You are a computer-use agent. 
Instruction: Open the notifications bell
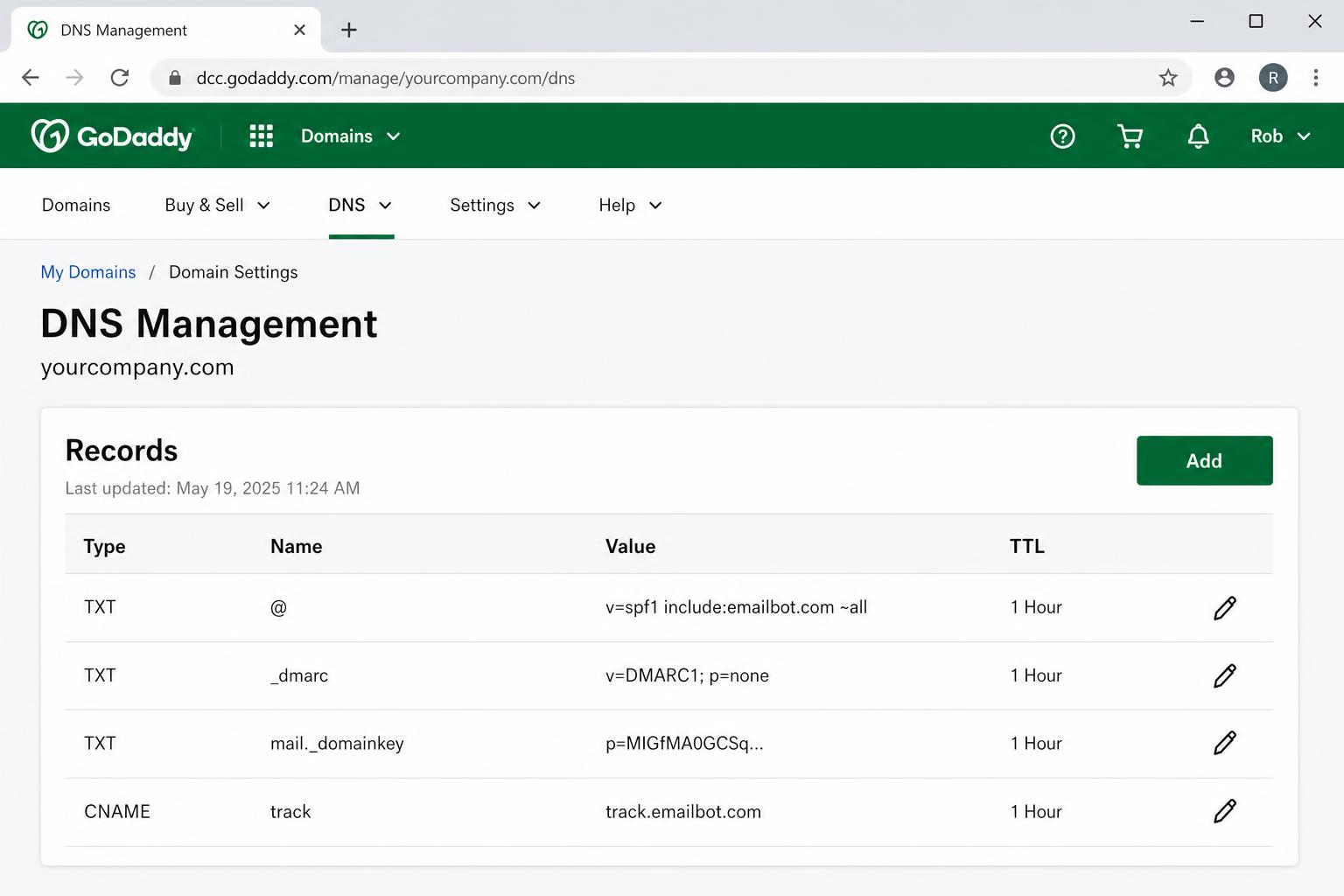coord(1198,136)
